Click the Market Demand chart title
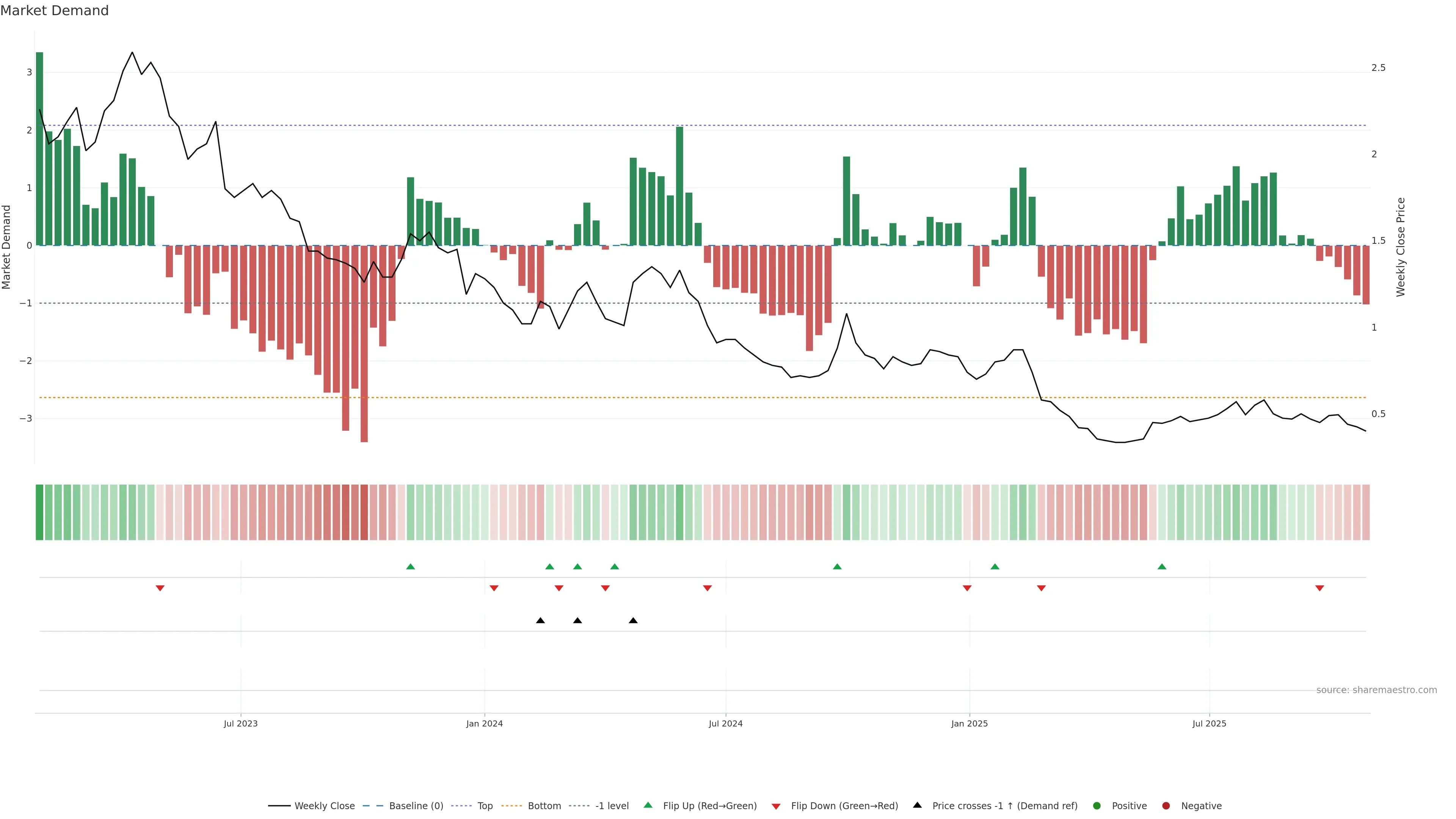 (54, 11)
